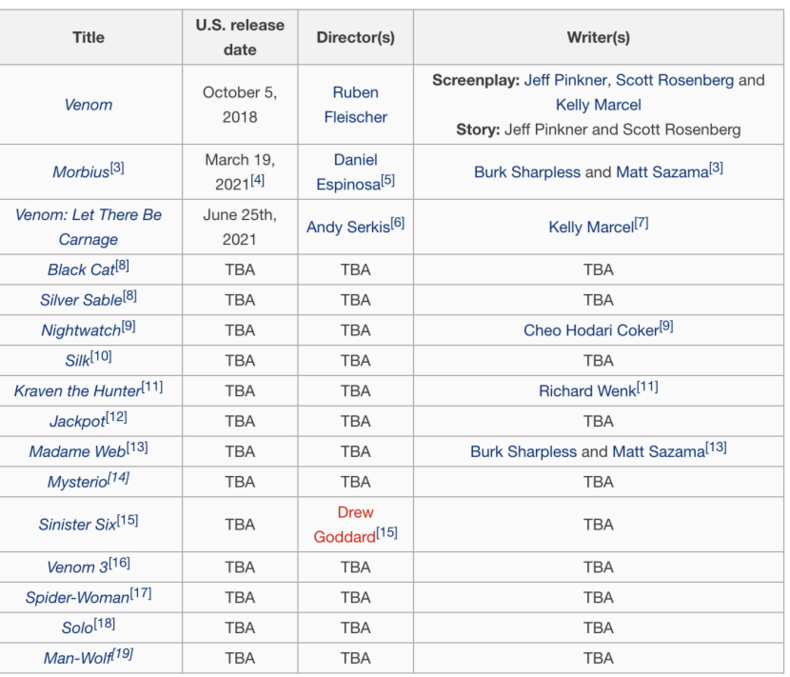790x677 pixels.
Task: Select the Writer(s) column header
Action: [x=599, y=37]
